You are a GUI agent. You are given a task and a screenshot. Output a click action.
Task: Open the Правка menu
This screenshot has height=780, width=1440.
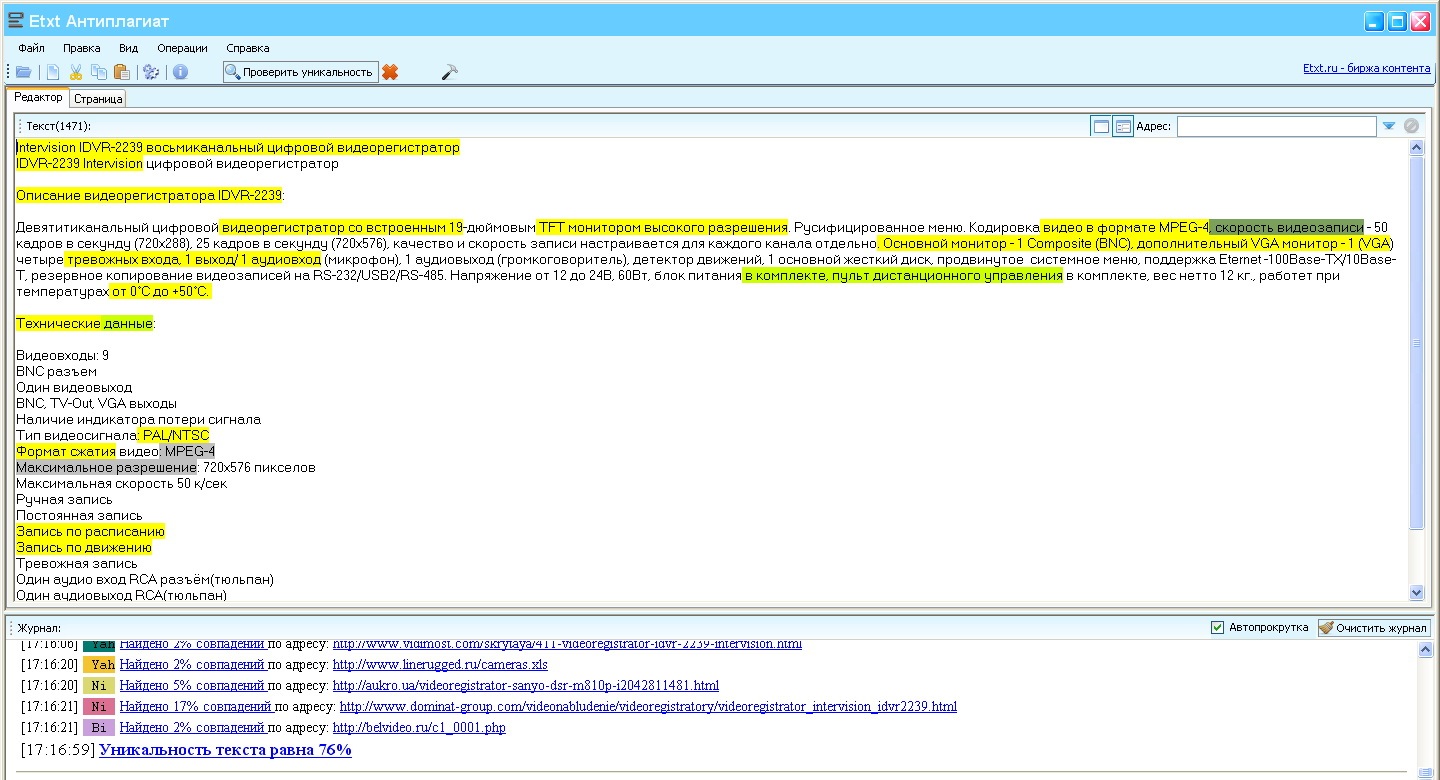point(81,48)
